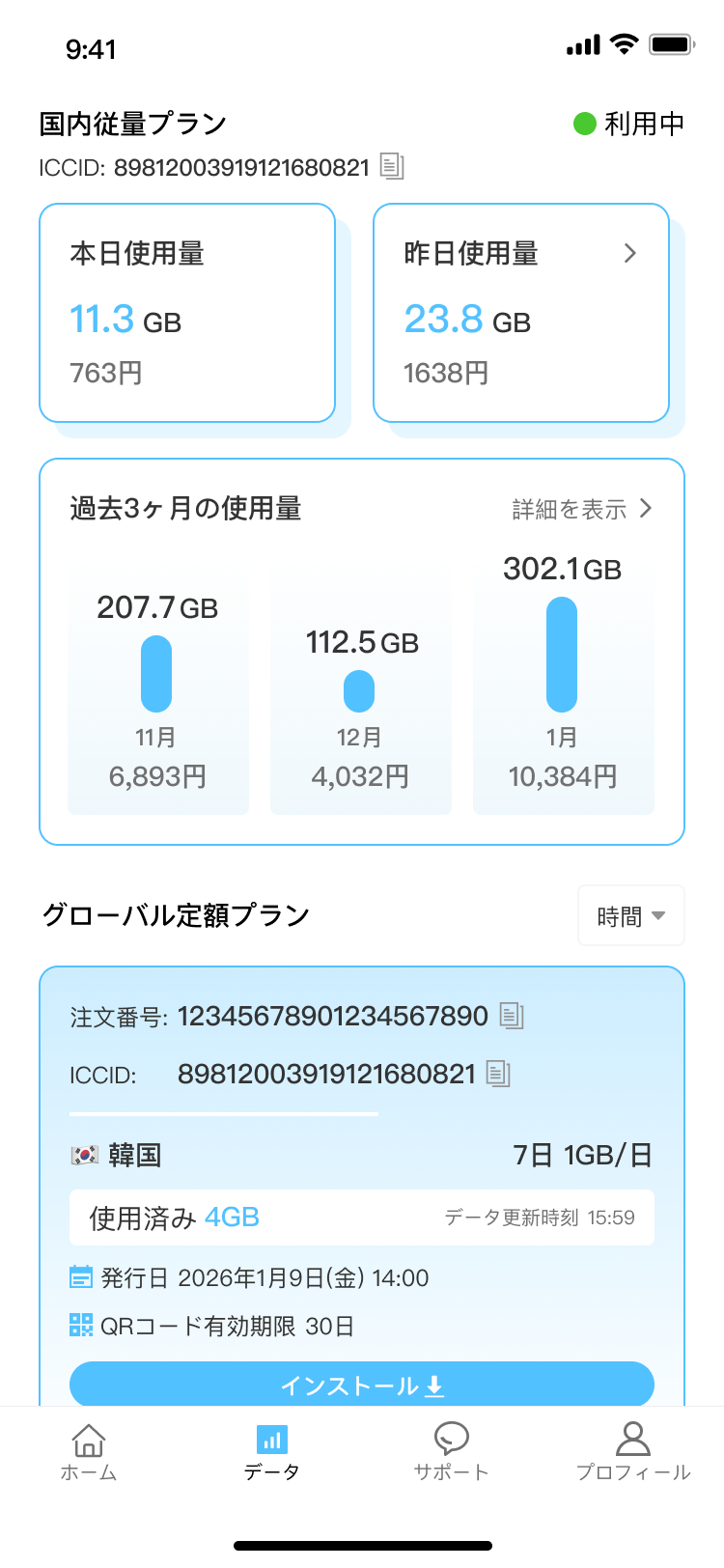Tap the January 302.1GB usage bar

pos(562,655)
